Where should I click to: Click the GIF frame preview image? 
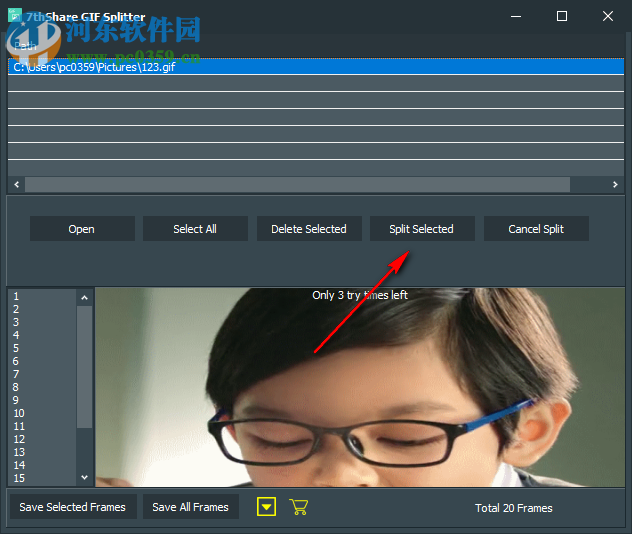click(x=360, y=387)
